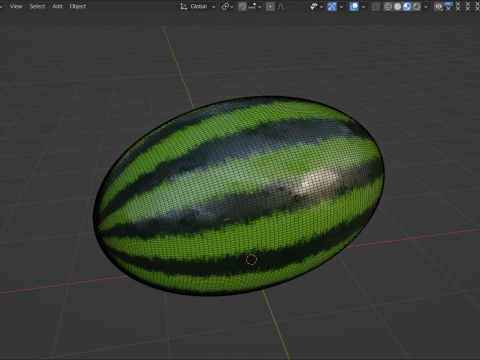This screenshot has width=480, height=360.
Task: Expand the gizmo options dropdown arrow
Action: 341,6
